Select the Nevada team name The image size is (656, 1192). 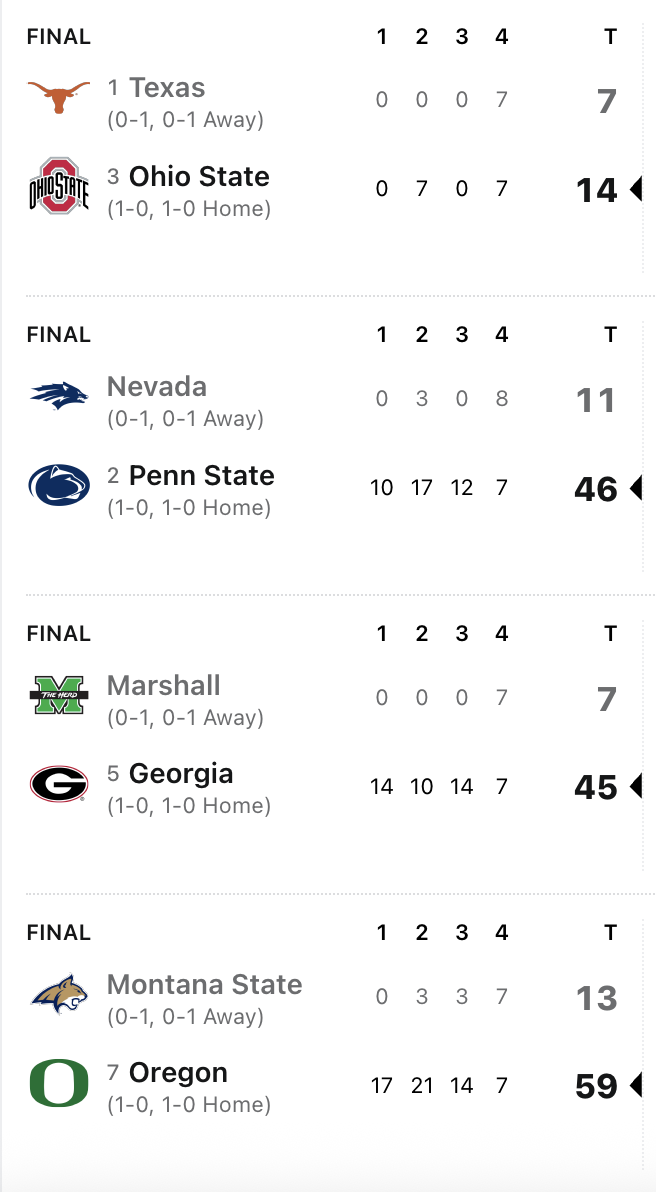coord(157,387)
